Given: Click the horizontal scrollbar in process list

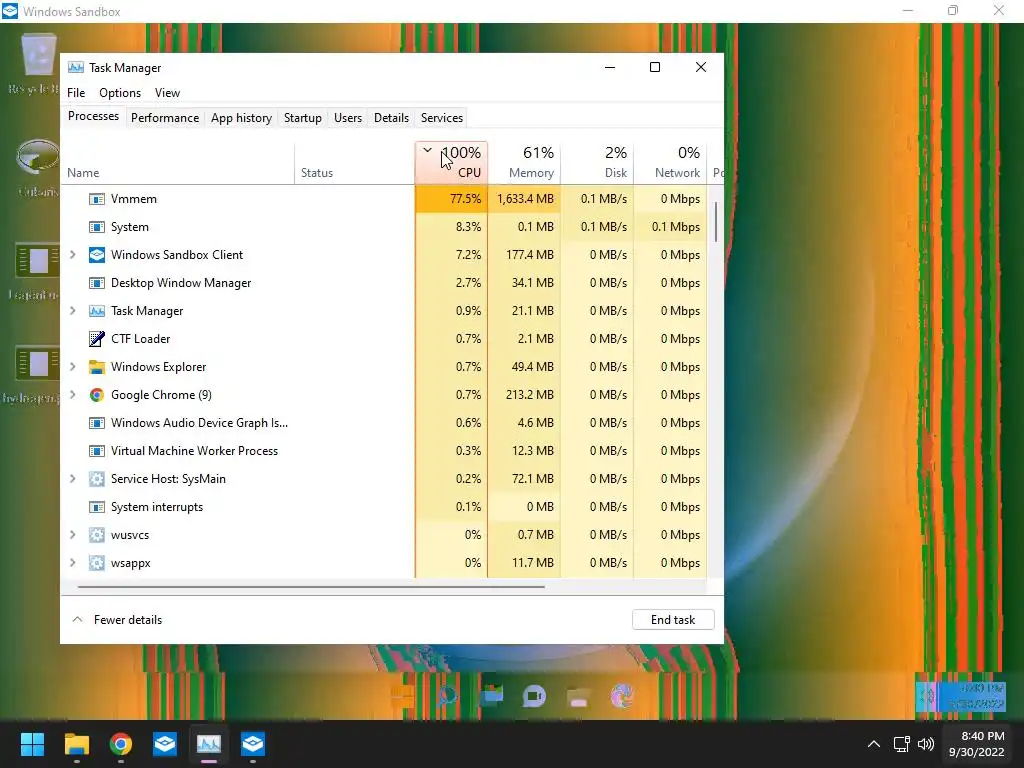Looking at the screenshot, I should 311,586.
